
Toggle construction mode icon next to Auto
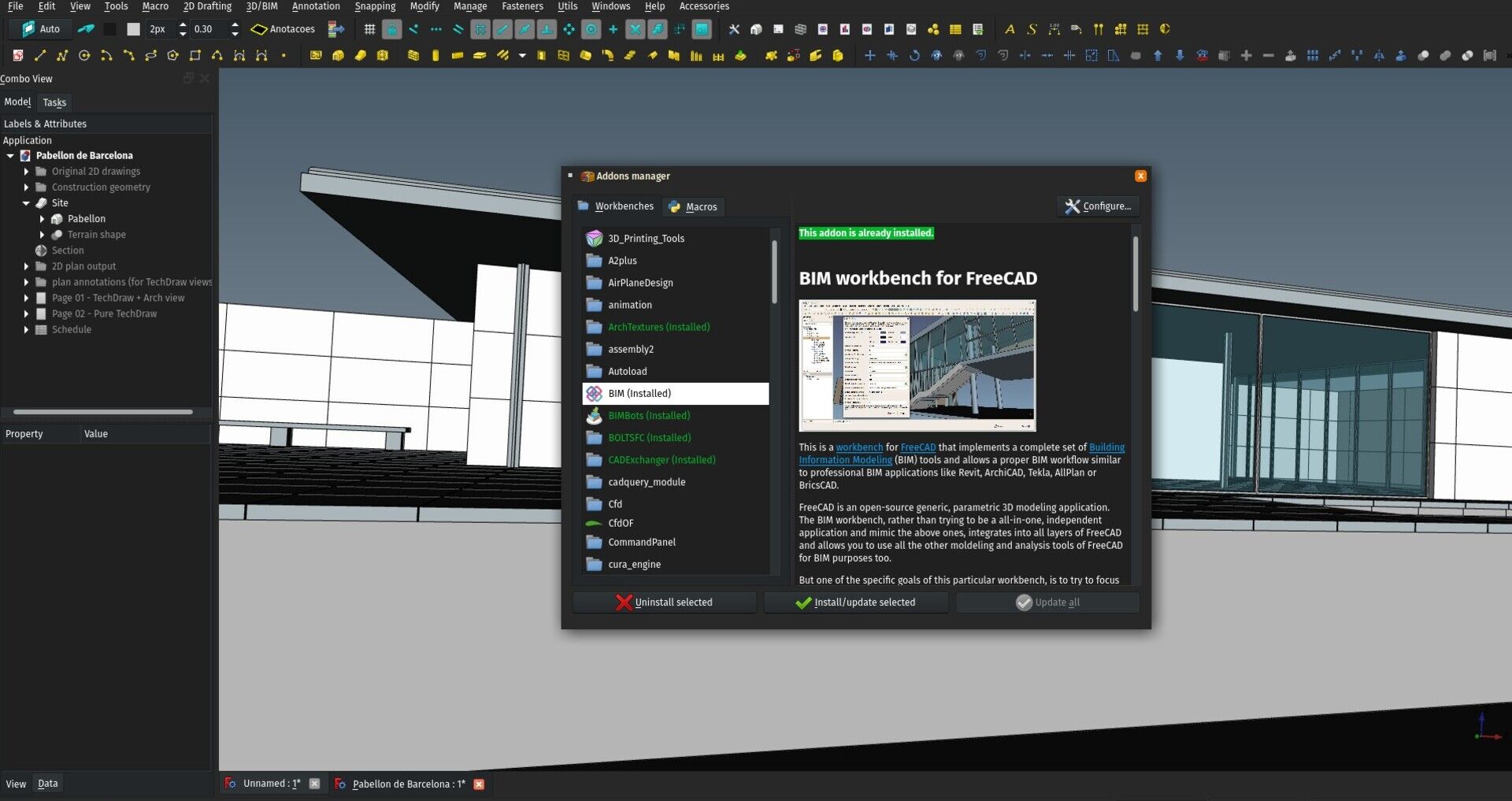pyautogui.click(x=86, y=29)
